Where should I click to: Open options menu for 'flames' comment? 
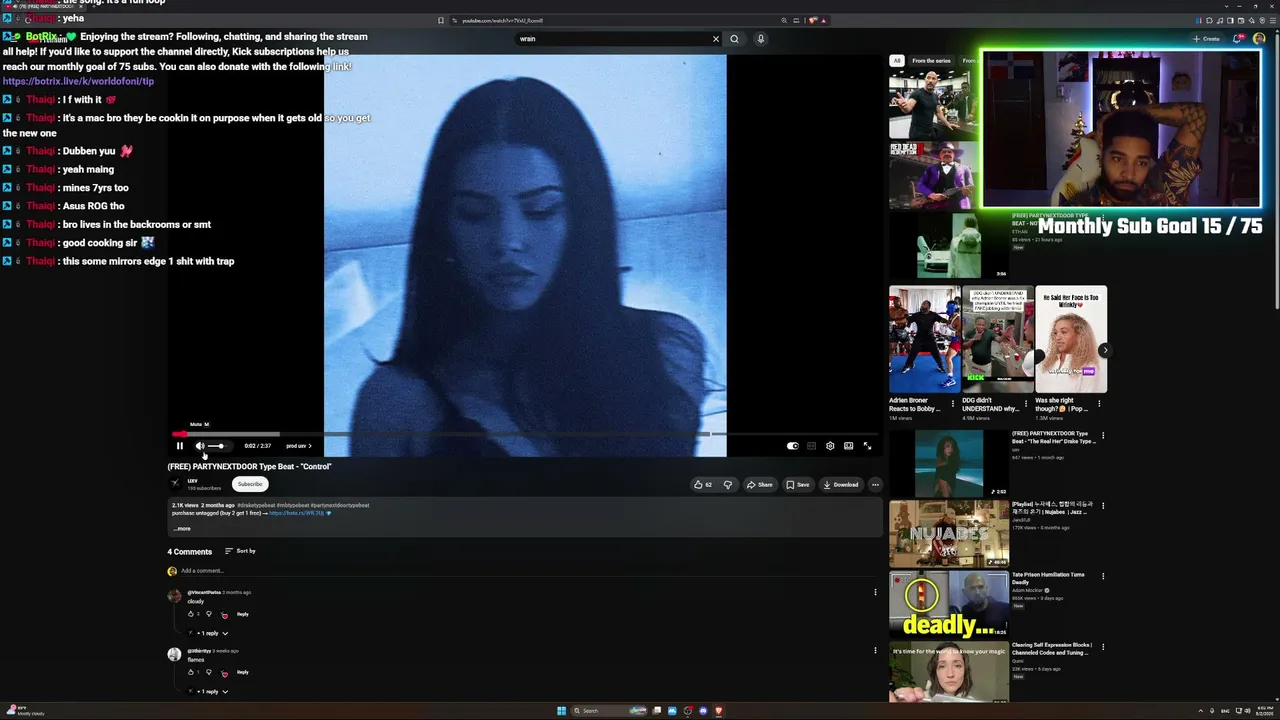click(875, 650)
